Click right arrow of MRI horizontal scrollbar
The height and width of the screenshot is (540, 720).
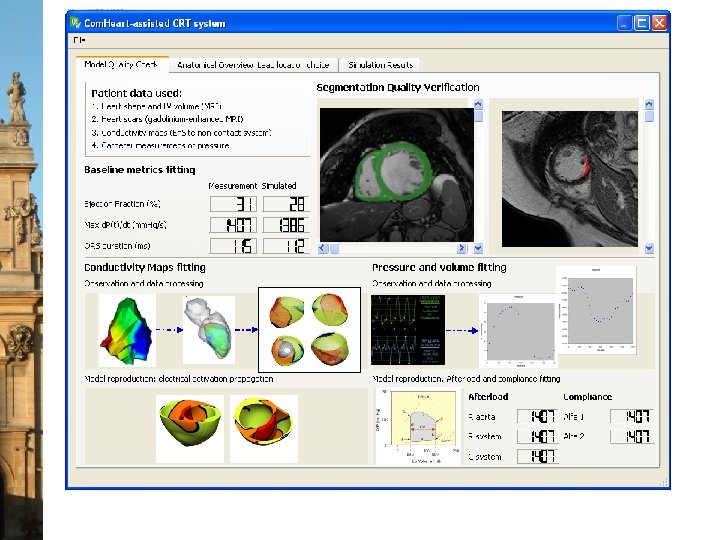coord(462,248)
